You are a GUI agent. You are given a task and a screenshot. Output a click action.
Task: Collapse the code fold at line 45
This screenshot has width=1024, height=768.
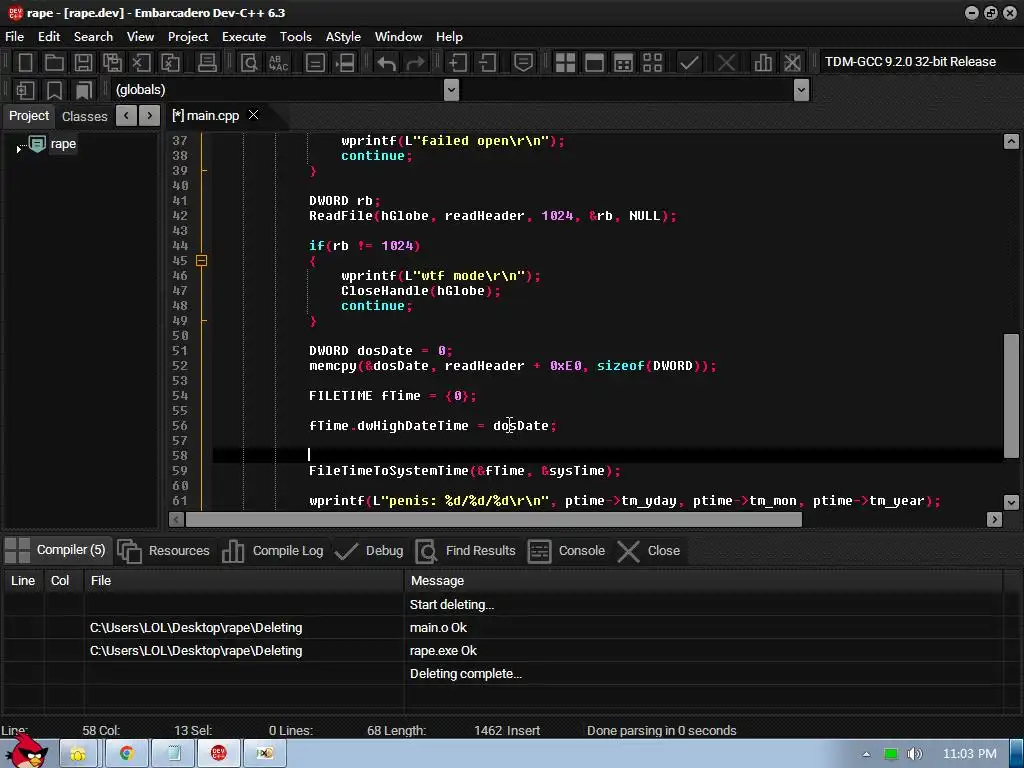click(x=202, y=261)
